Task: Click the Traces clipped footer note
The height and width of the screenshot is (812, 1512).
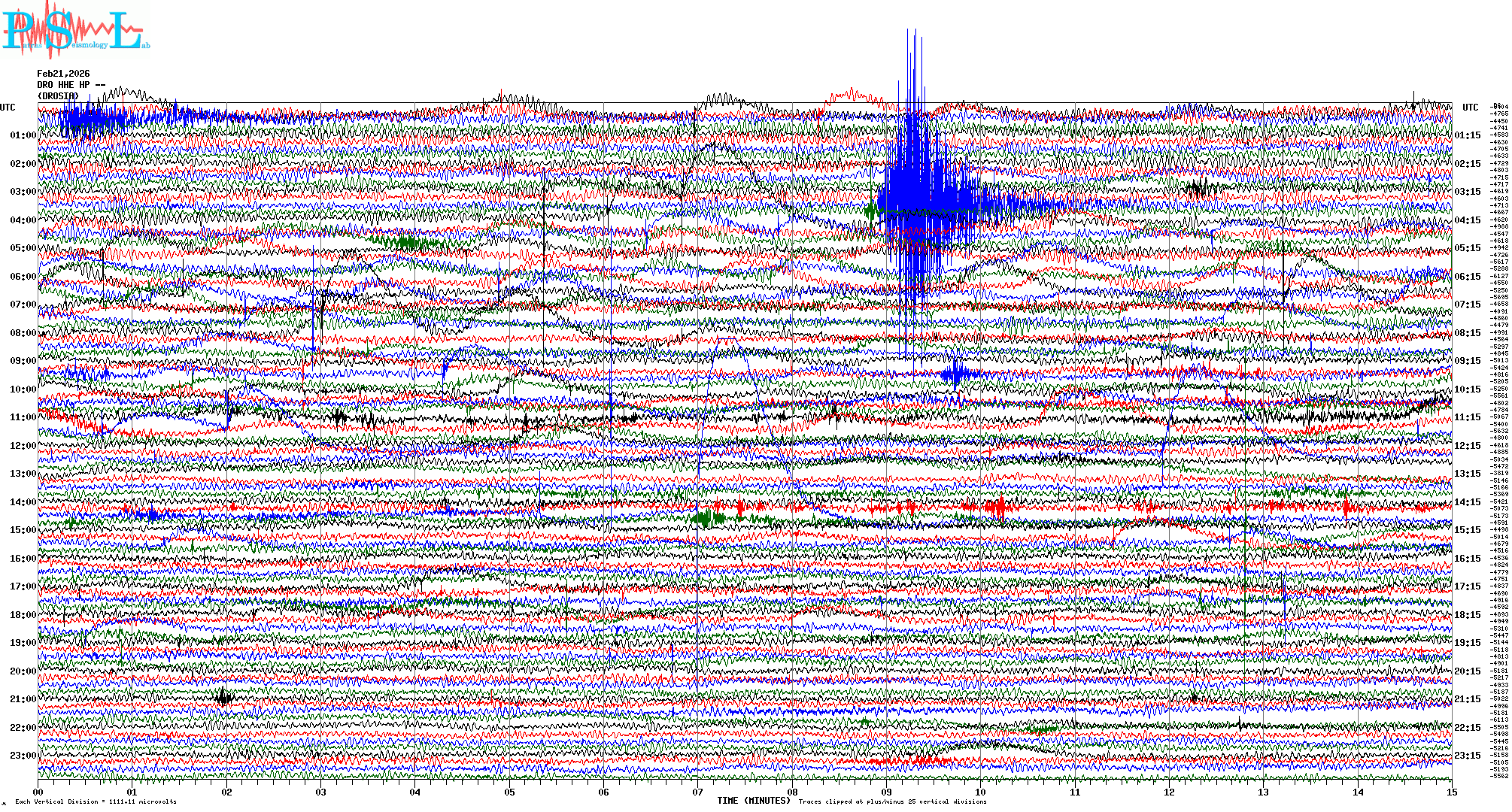Action: (892, 801)
